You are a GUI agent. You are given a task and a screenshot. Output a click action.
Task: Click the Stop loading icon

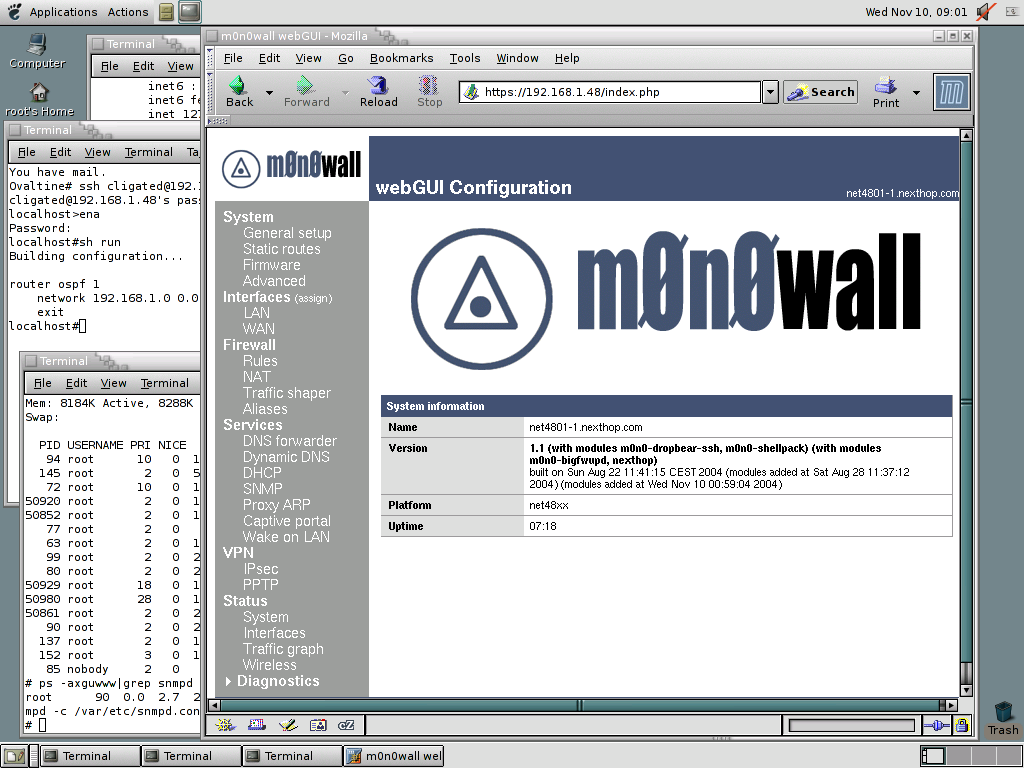(429, 85)
